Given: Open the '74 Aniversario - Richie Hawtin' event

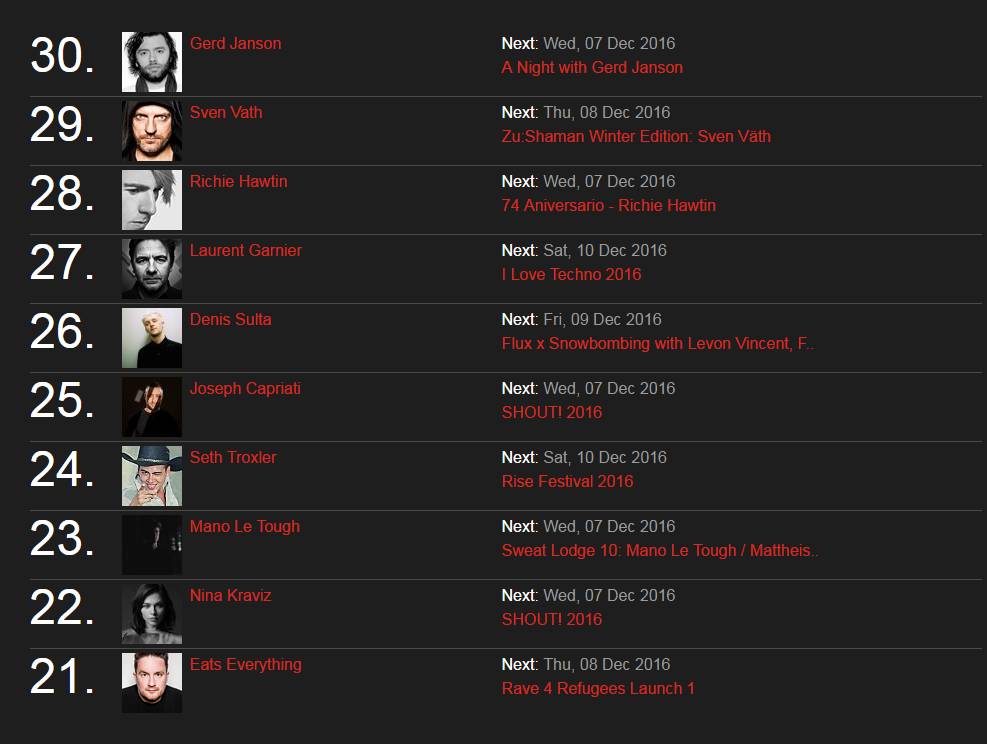Looking at the screenshot, I should click(x=609, y=205).
